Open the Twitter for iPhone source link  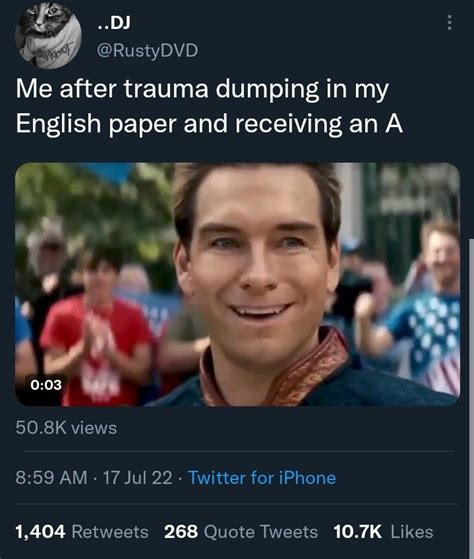[x=262, y=478]
